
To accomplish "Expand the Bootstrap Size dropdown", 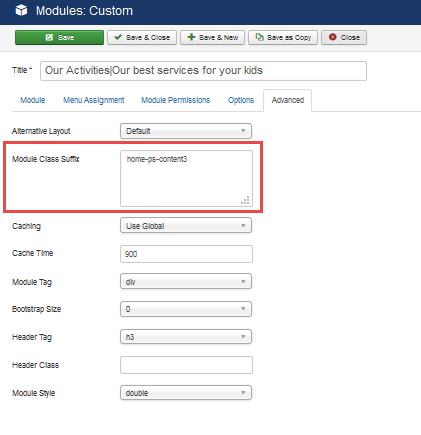I will pyautogui.click(x=186, y=309).
